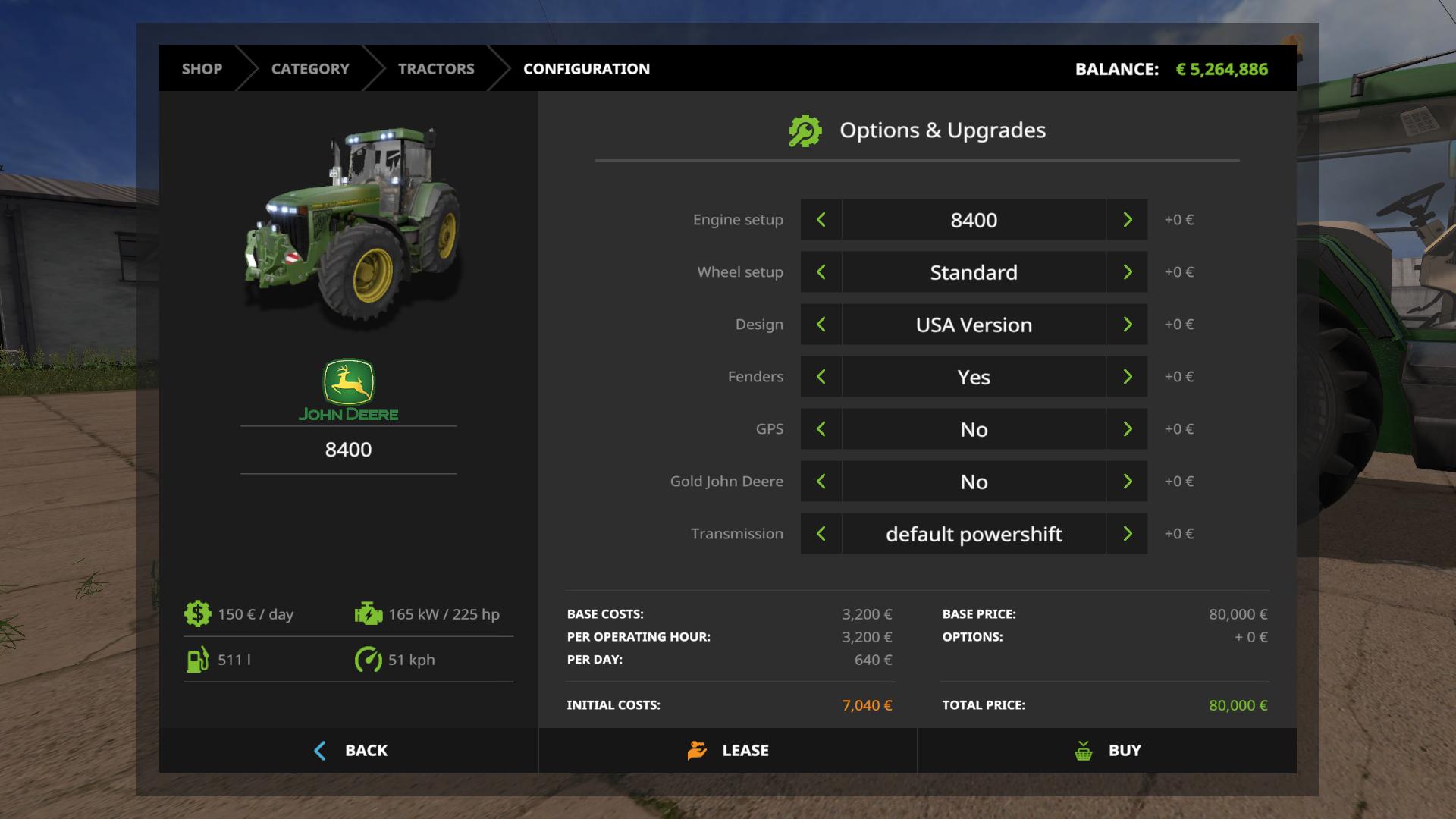This screenshot has width=1456, height=819.
Task: Go to Tractors breadcrumb
Action: 436,69
